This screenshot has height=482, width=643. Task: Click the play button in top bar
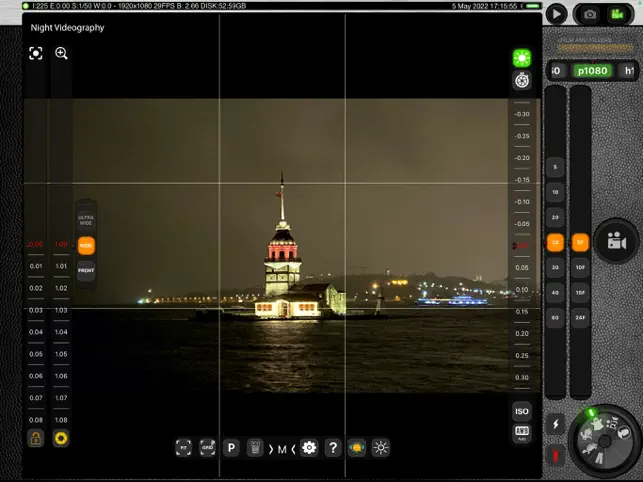(x=556, y=14)
